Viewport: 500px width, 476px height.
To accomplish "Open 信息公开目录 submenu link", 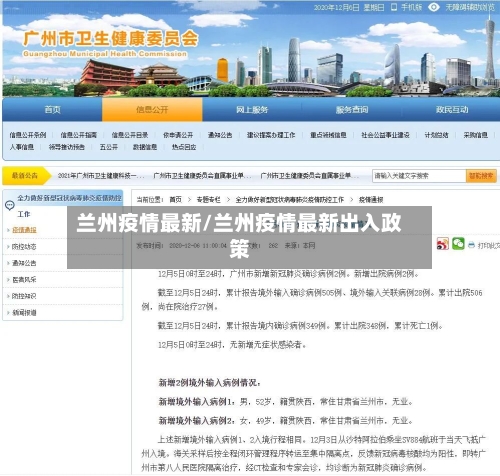I will (x=130, y=135).
